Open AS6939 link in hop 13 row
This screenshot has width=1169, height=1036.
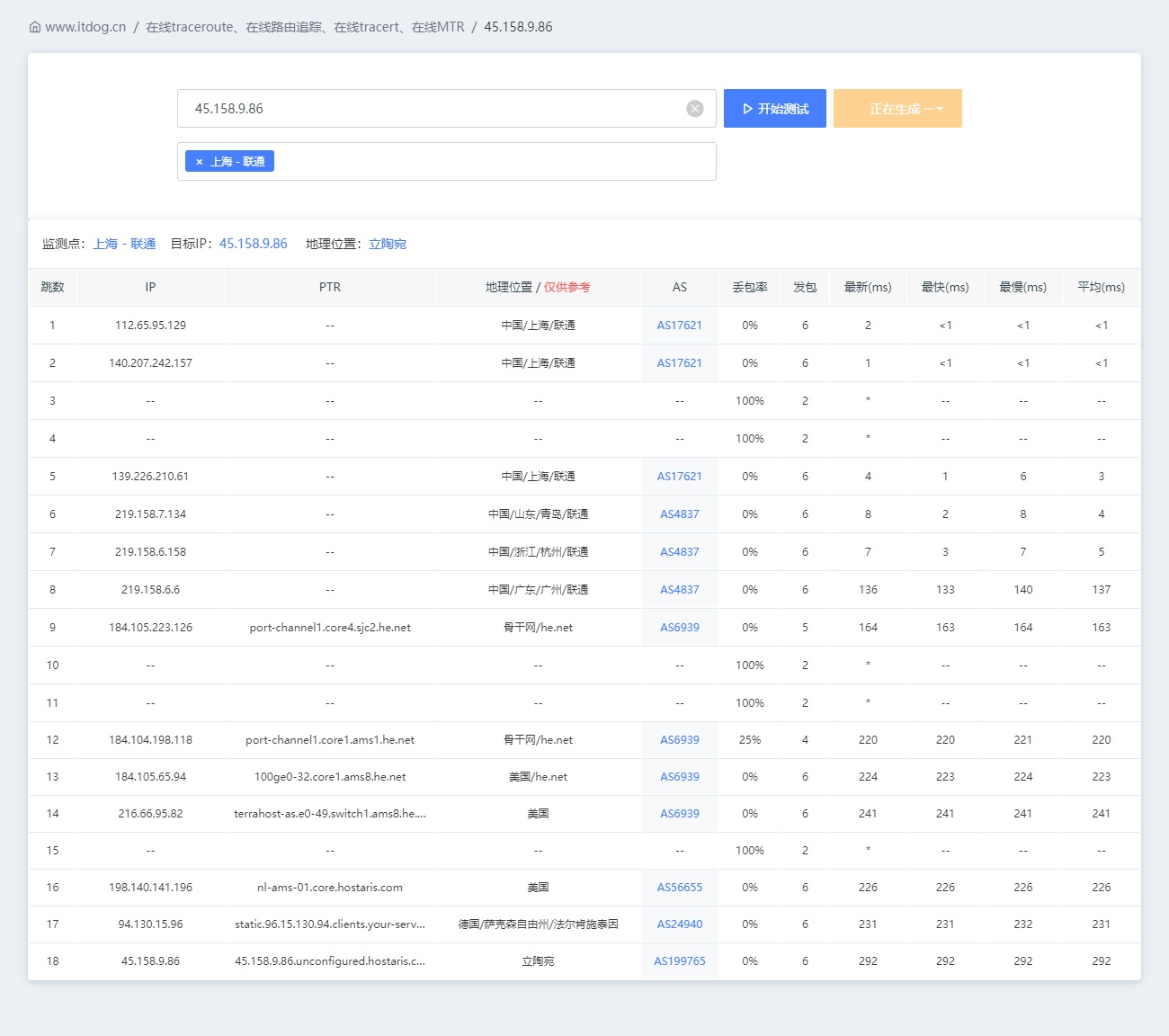pos(680,777)
